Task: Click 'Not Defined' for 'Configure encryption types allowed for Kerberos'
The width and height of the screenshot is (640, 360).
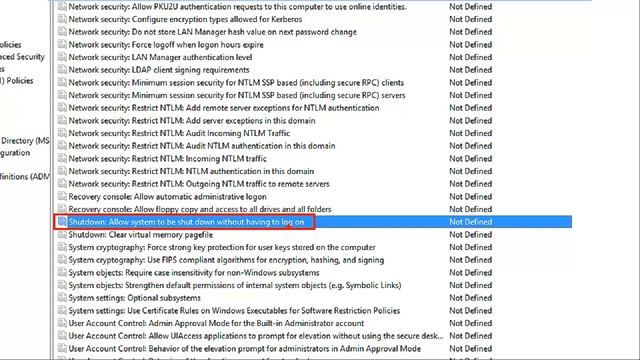Action: click(x=471, y=19)
